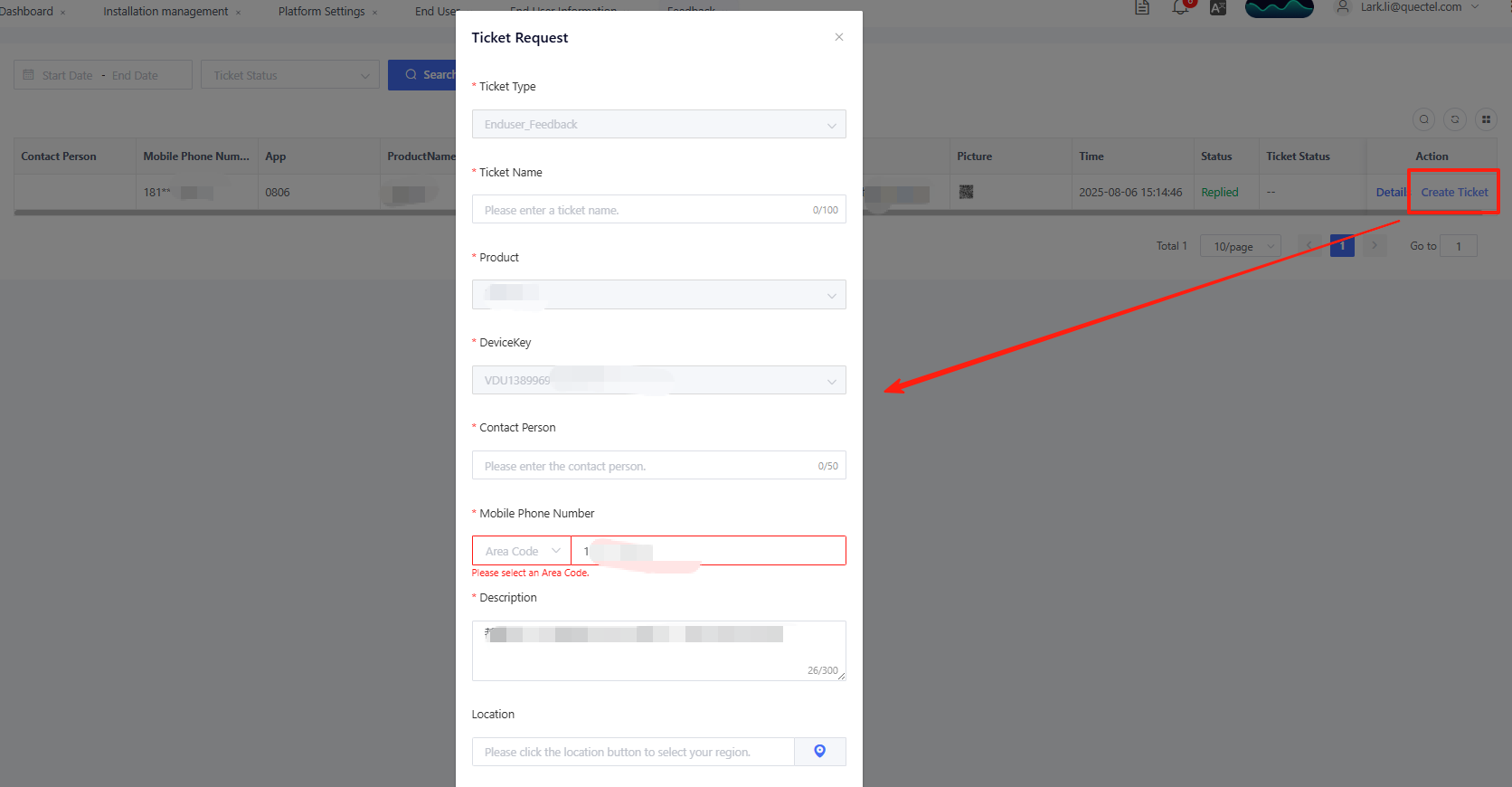Click the Detail link in Action column
Image resolution: width=1512 pixels, height=787 pixels.
[1390, 193]
